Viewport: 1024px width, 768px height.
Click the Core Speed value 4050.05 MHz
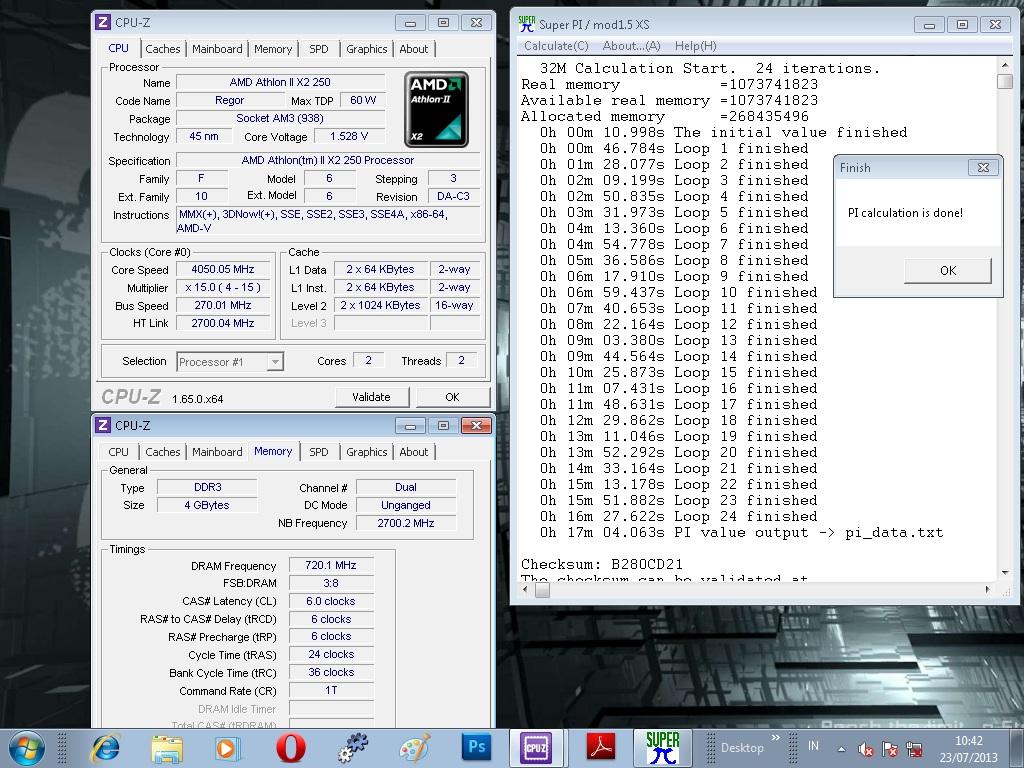pos(223,269)
